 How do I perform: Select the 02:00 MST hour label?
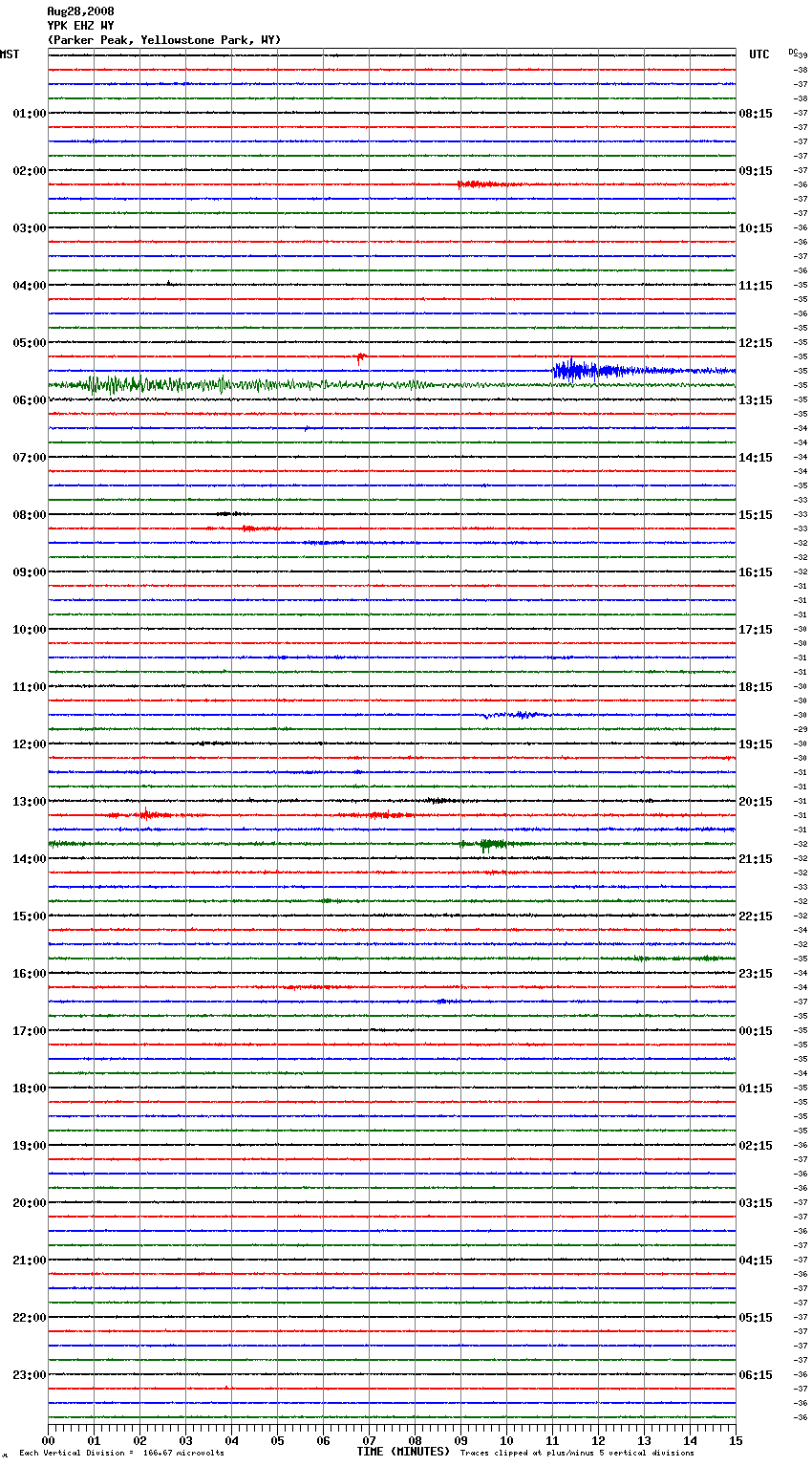coord(30,171)
